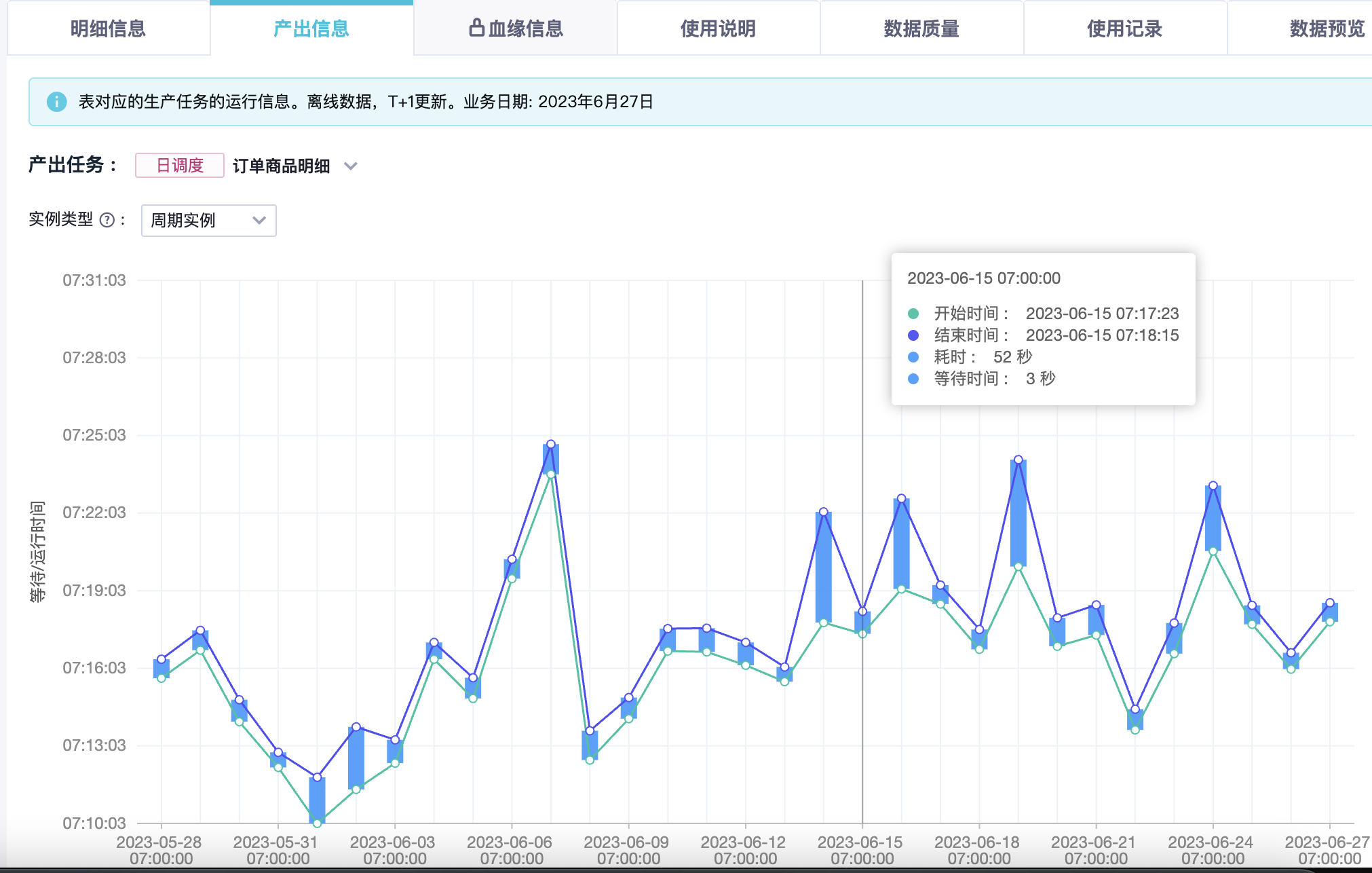Click the 2023-06-14 blue duration bar
The height and width of the screenshot is (873, 1372).
pyautogui.click(x=823, y=567)
